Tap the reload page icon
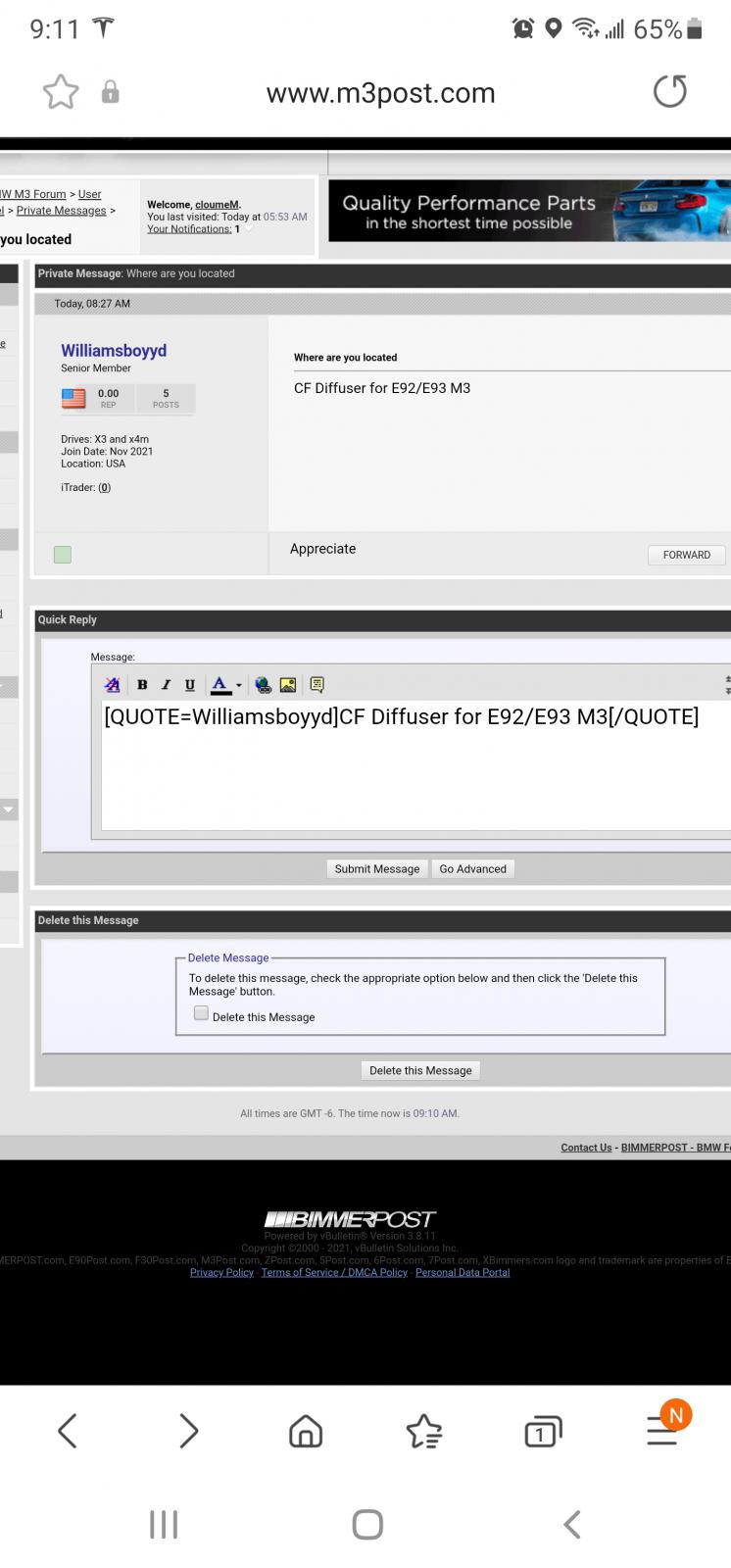The image size is (731, 1568). (670, 92)
